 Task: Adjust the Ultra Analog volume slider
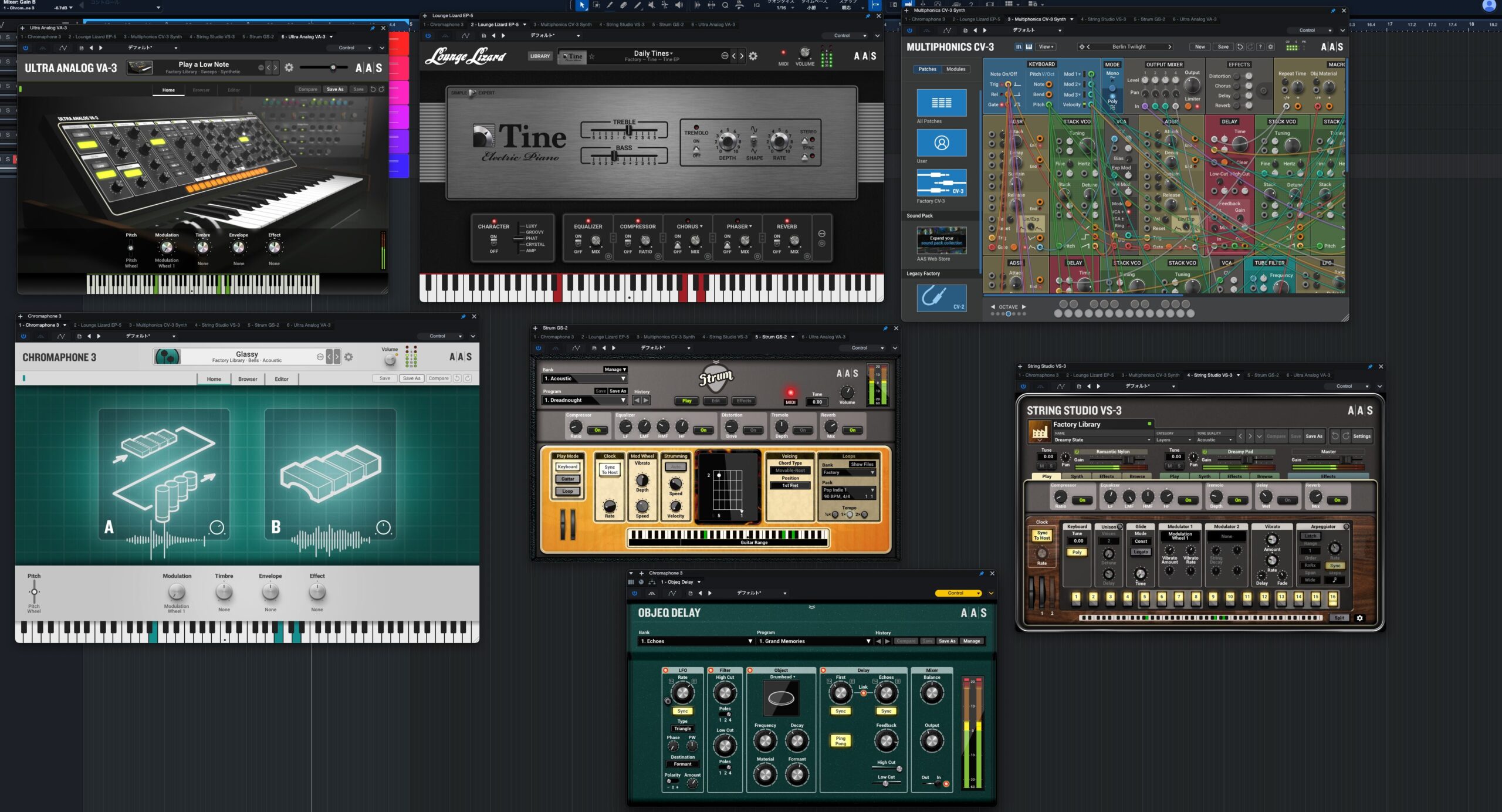click(333, 68)
